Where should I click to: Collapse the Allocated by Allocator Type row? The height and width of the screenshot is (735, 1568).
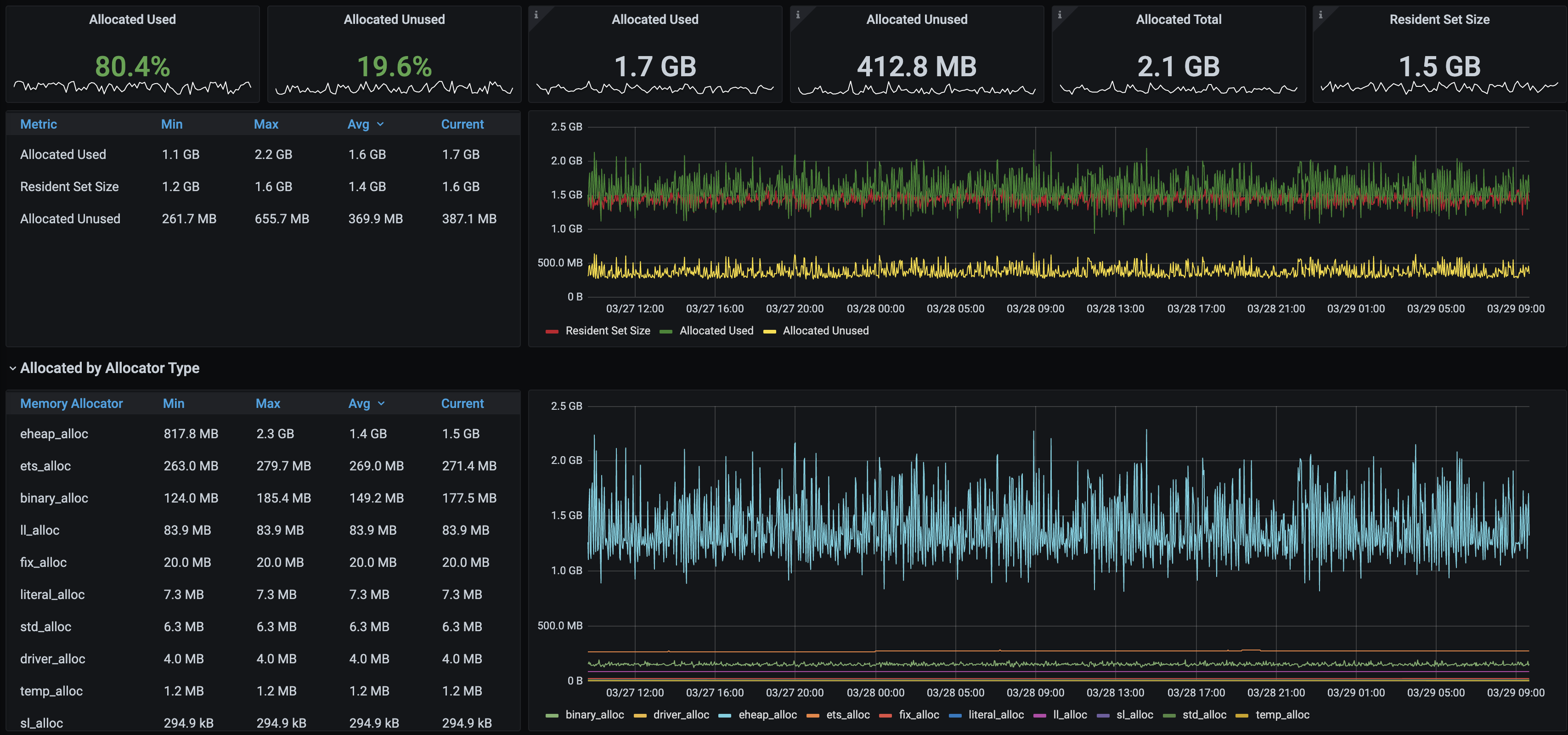click(110, 368)
